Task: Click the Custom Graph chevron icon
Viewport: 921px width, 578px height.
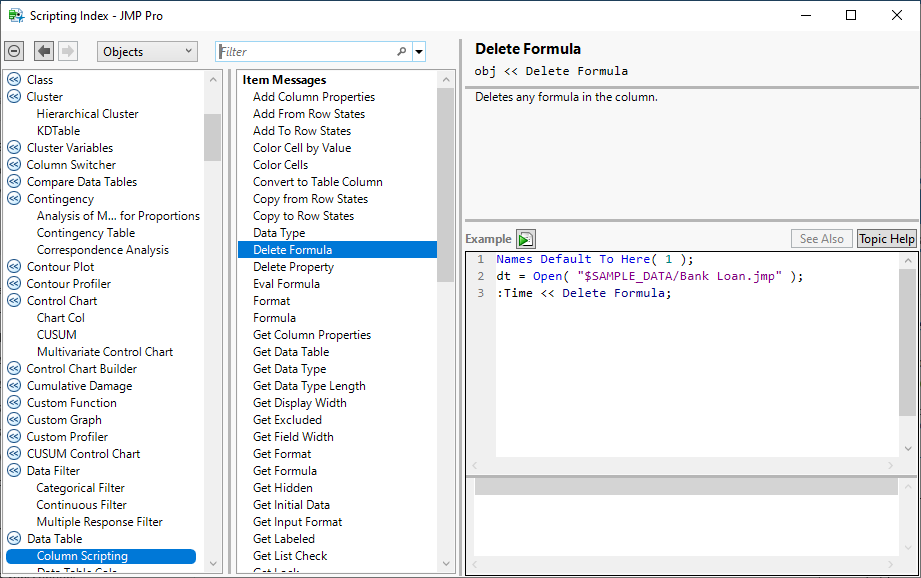Action: [x=14, y=420]
